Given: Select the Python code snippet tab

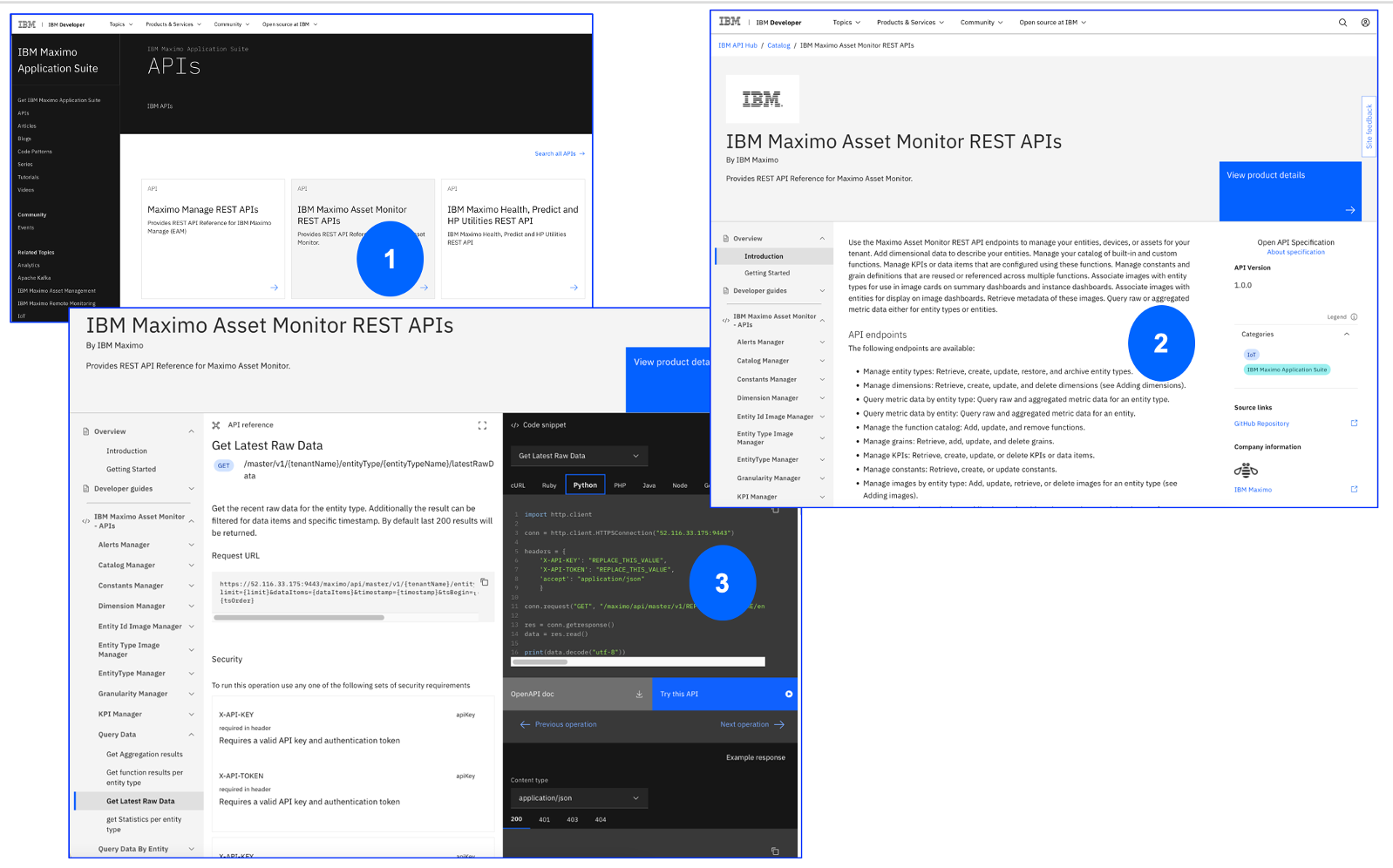Looking at the screenshot, I should (x=585, y=485).
